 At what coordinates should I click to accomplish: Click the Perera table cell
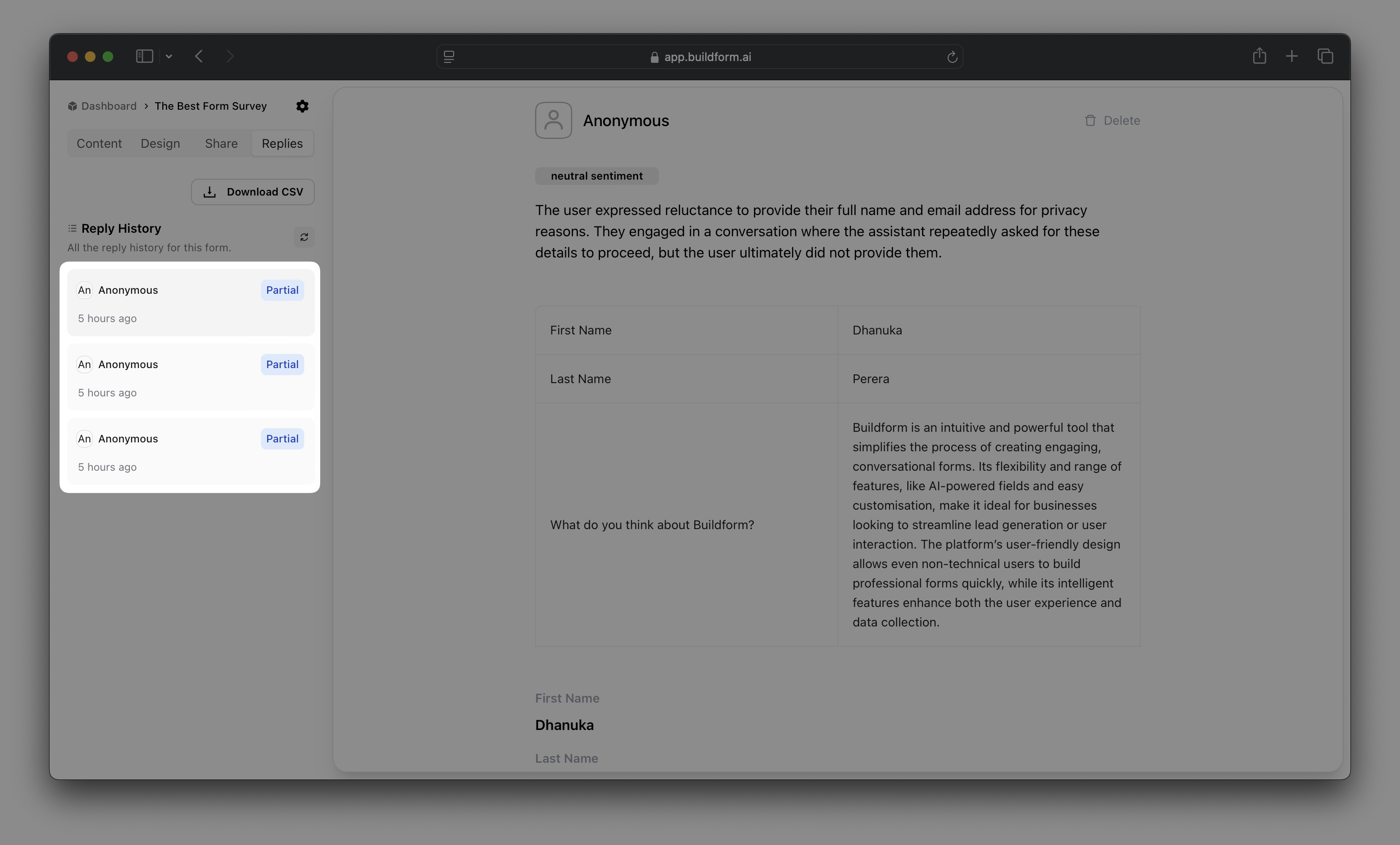(989, 379)
